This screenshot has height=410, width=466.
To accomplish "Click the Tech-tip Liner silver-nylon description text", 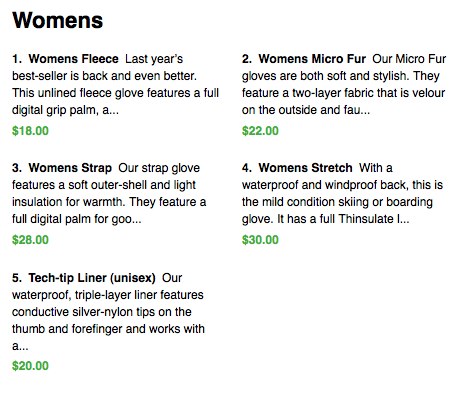I will point(108,312).
